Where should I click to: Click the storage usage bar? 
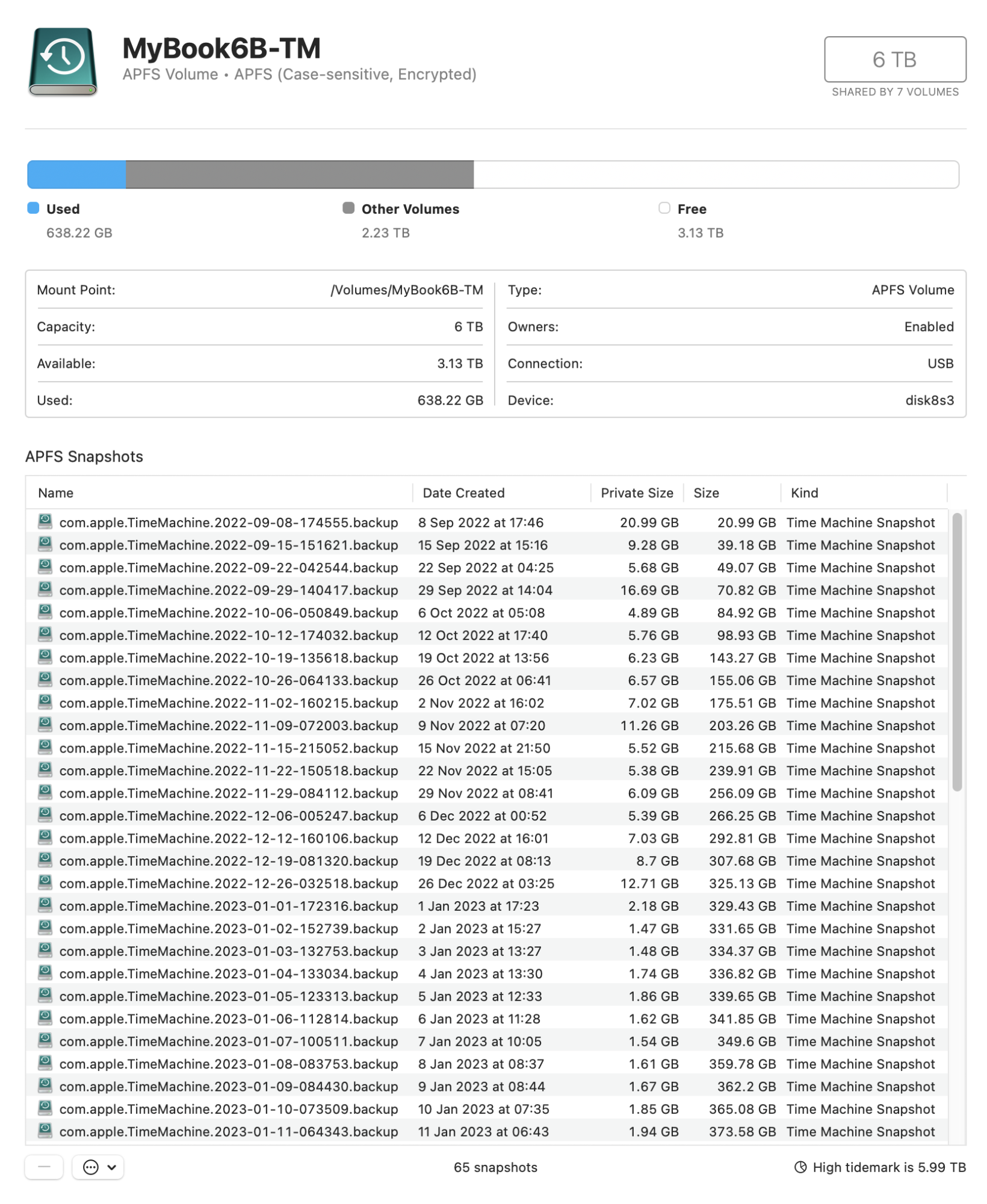(x=493, y=175)
